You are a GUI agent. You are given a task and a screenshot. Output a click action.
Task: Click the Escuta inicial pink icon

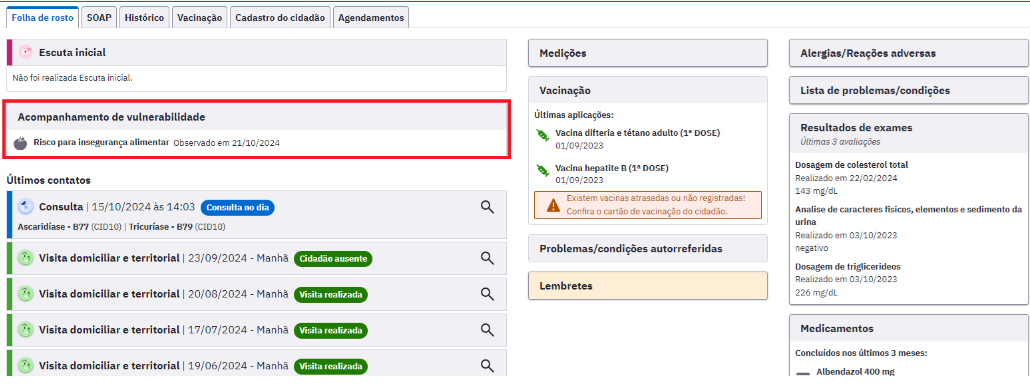(25, 53)
